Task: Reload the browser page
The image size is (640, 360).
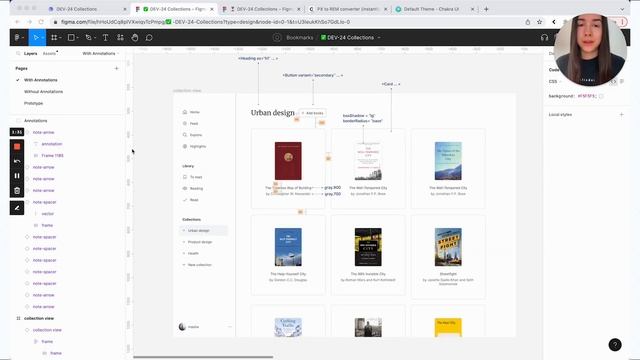Action: (x=41, y=22)
